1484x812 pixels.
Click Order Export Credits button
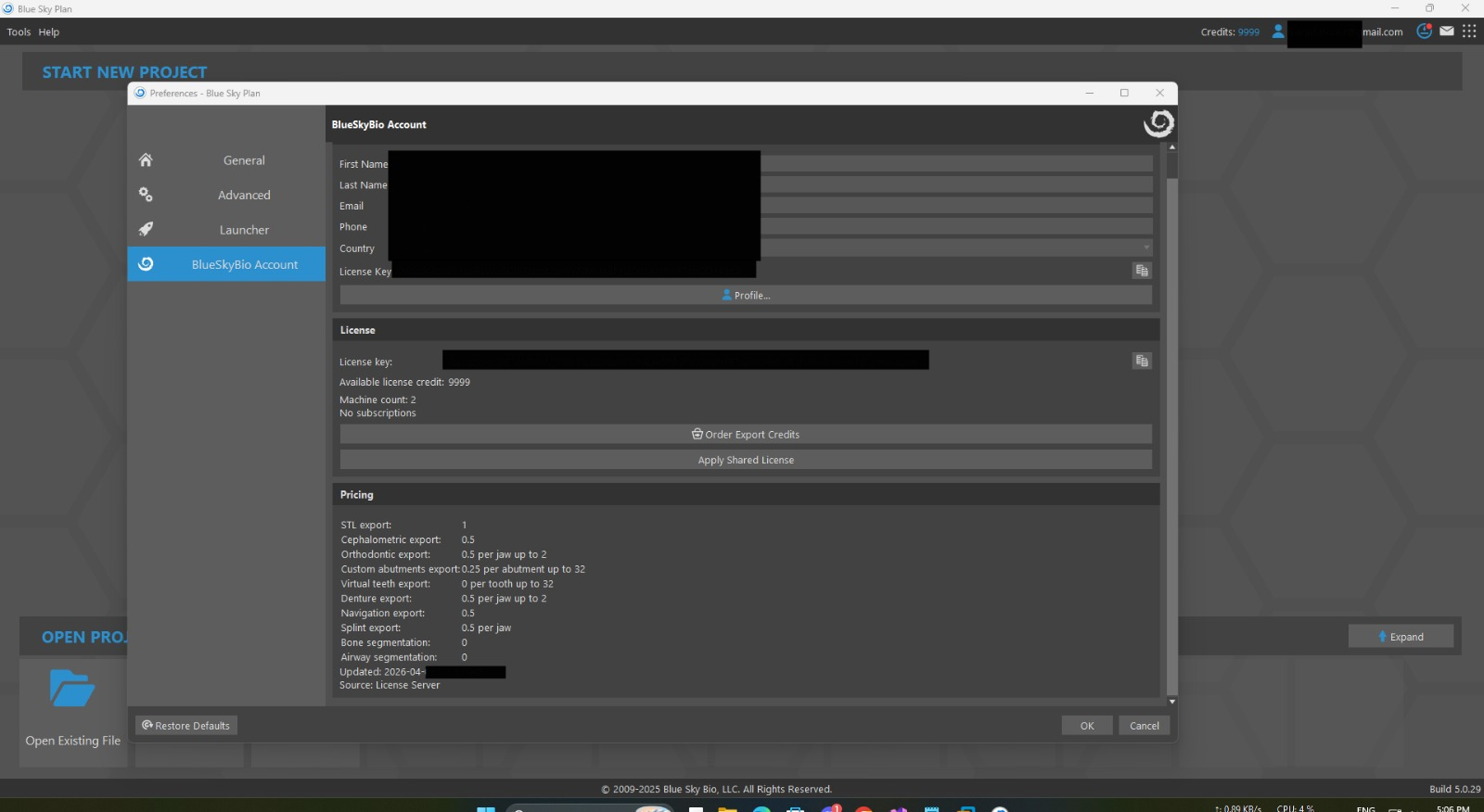[746, 435]
